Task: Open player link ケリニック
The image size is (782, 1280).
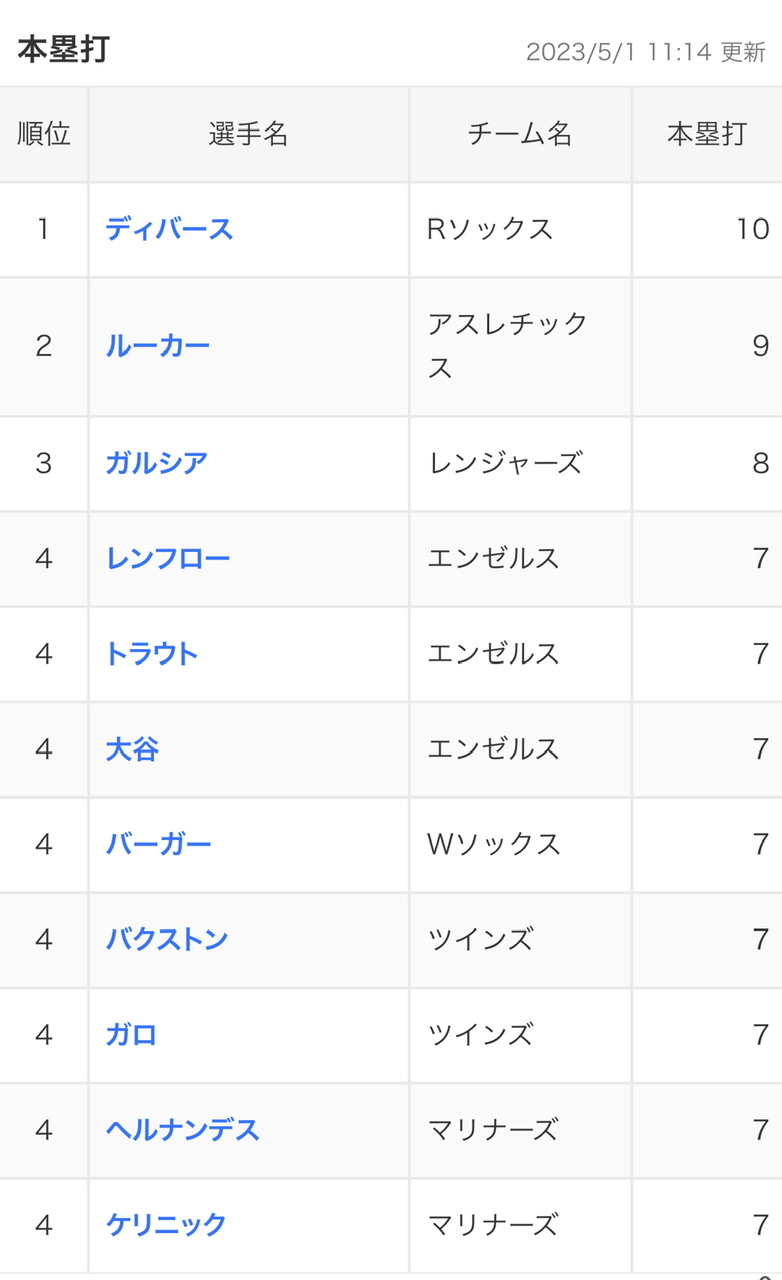Action: coord(166,1224)
